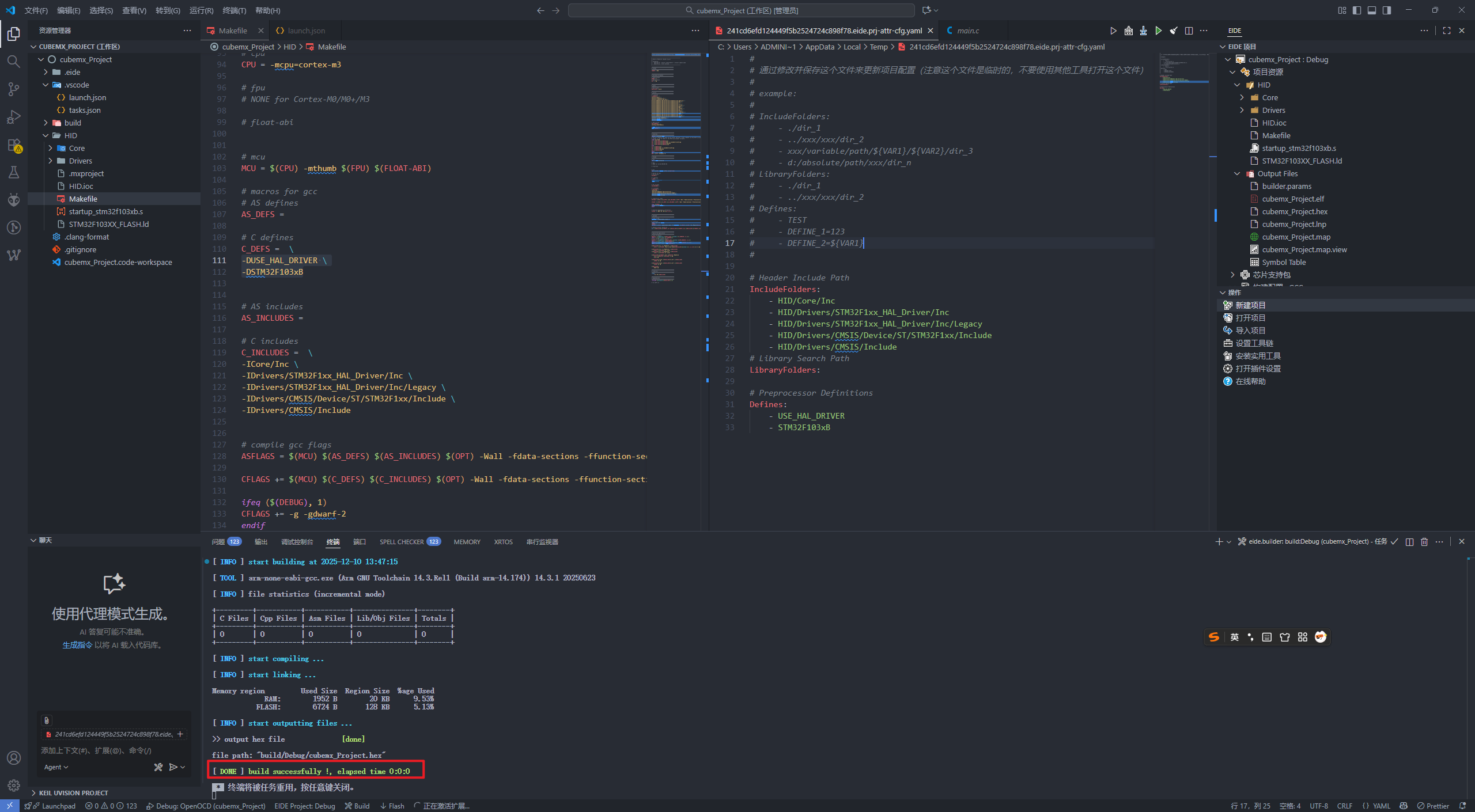Click the 生成指令 link in the chat panel
Image resolution: width=1475 pixels, height=812 pixels.
tap(77, 645)
